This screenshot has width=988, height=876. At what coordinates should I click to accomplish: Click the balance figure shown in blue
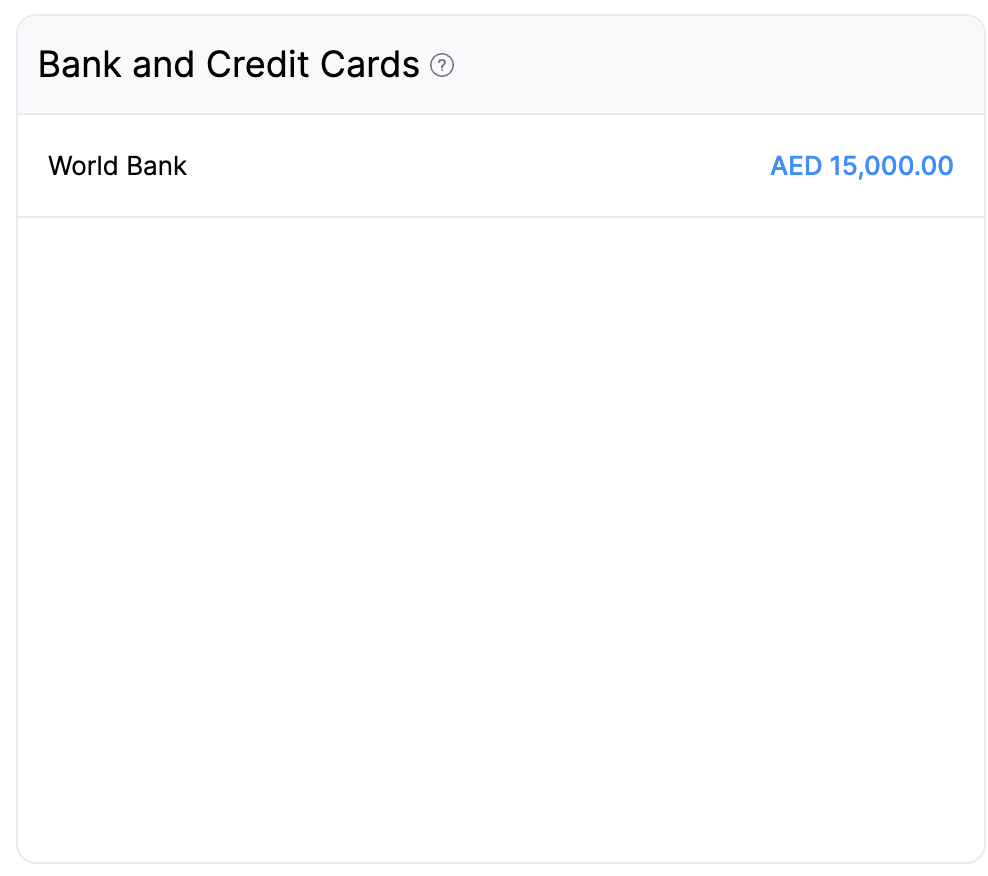coord(861,166)
